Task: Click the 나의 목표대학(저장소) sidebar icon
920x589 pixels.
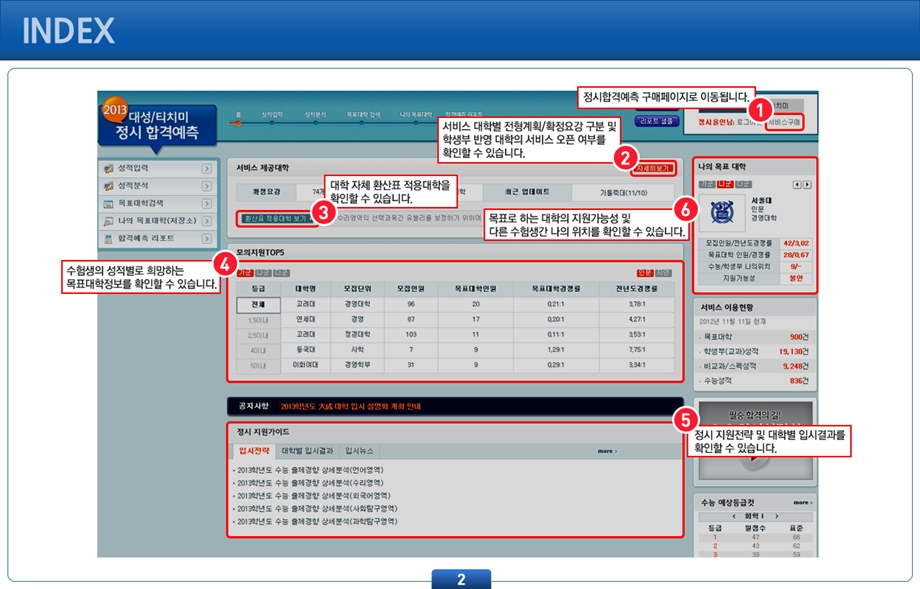Action: (108, 221)
